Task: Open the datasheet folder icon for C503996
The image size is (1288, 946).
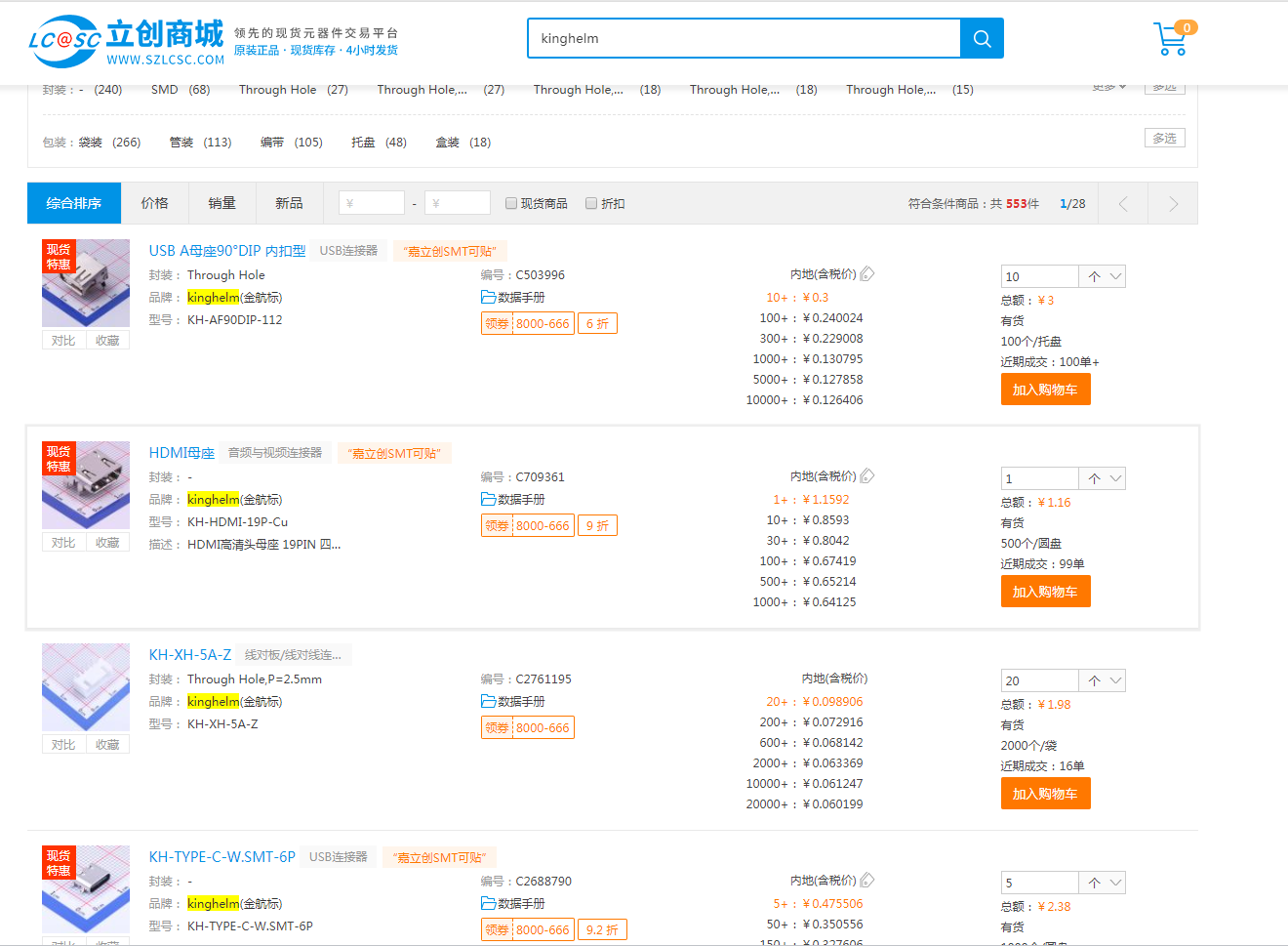Action: click(x=486, y=297)
